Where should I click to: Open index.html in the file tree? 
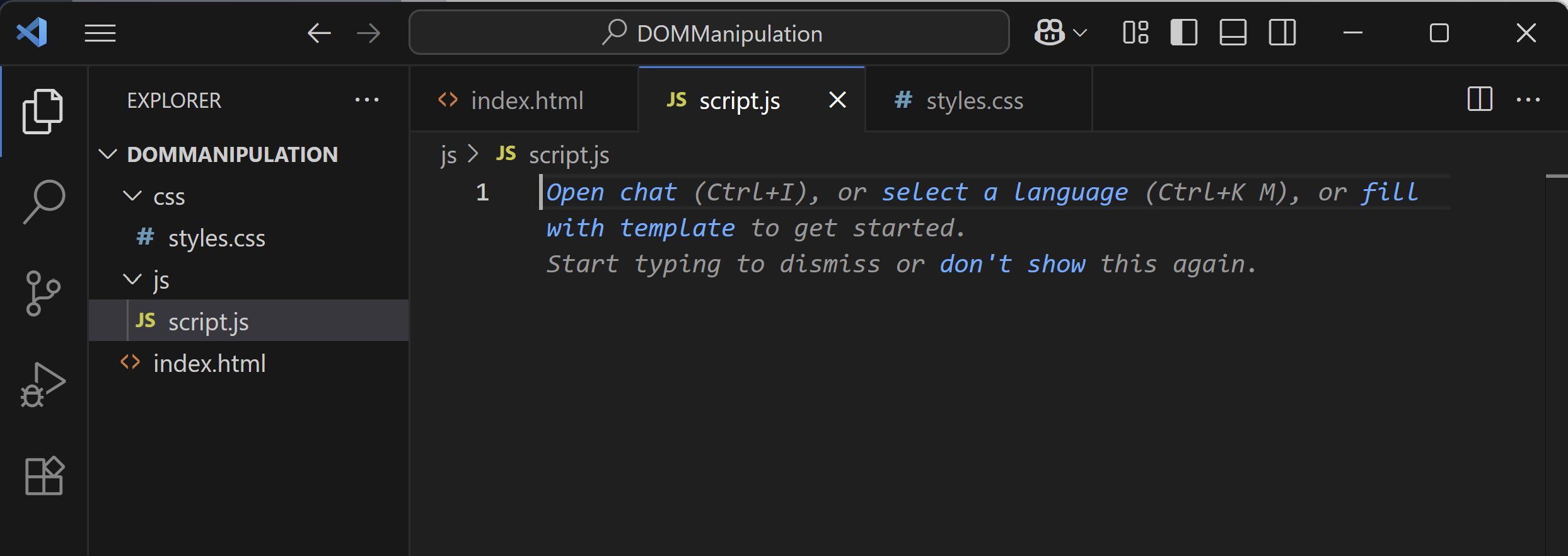tap(248, 363)
